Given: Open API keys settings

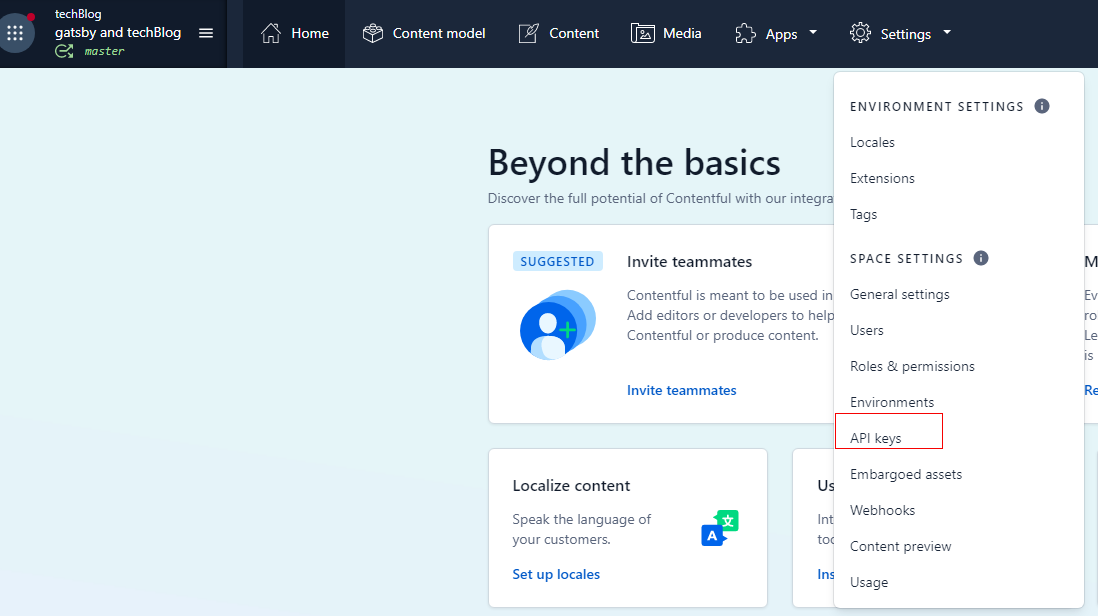Looking at the screenshot, I should 876,438.
